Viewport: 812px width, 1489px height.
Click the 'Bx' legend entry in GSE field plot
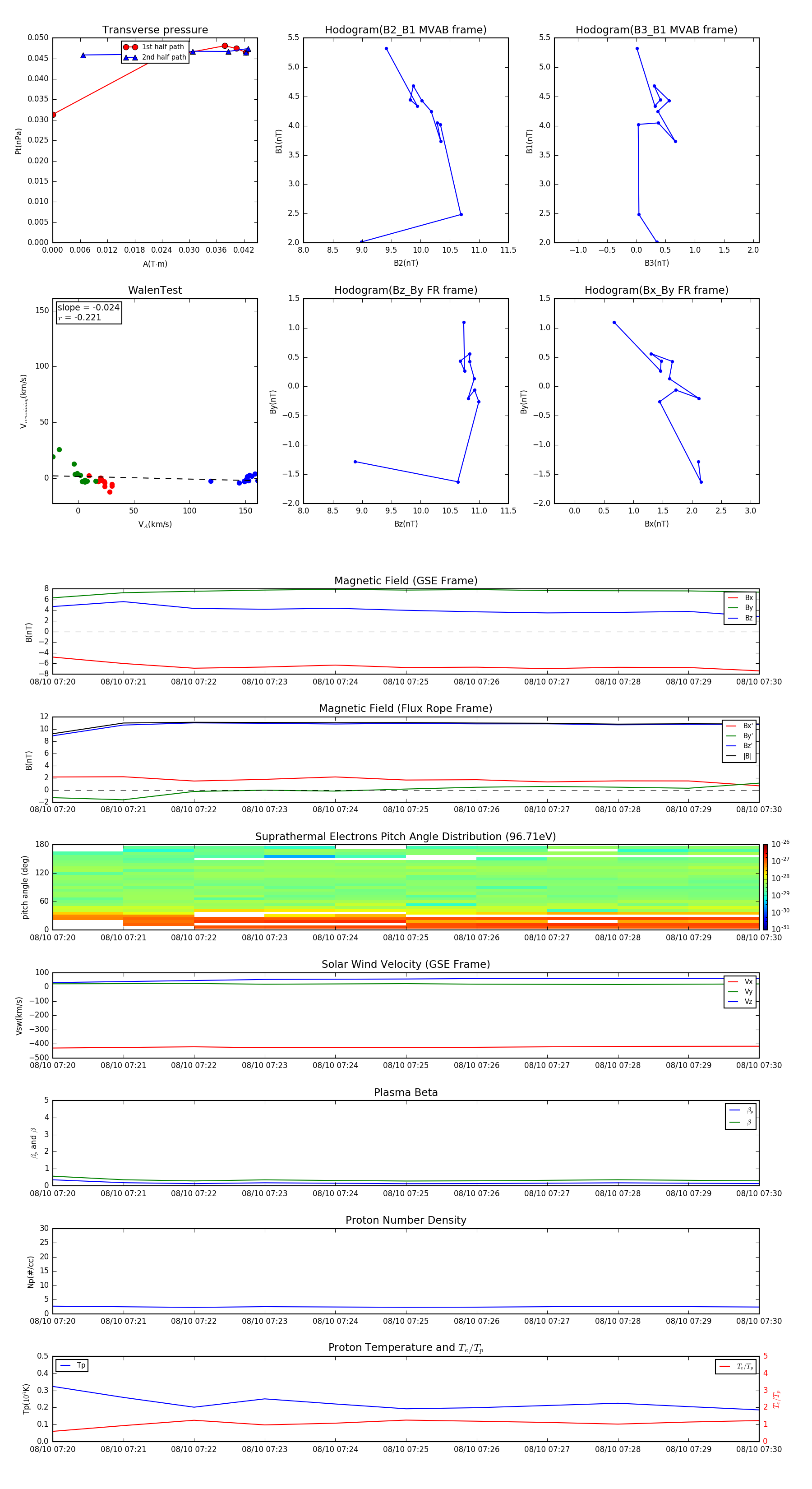[740, 598]
